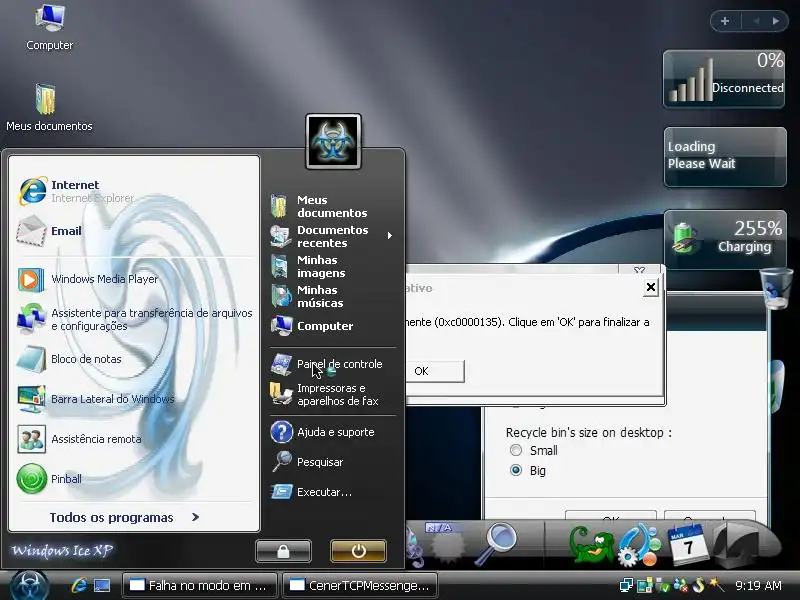The width and height of the screenshot is (800, 600).
Task: Switch to CenerTCPMessenger taskbar window
Action: (x=360, y=585)
